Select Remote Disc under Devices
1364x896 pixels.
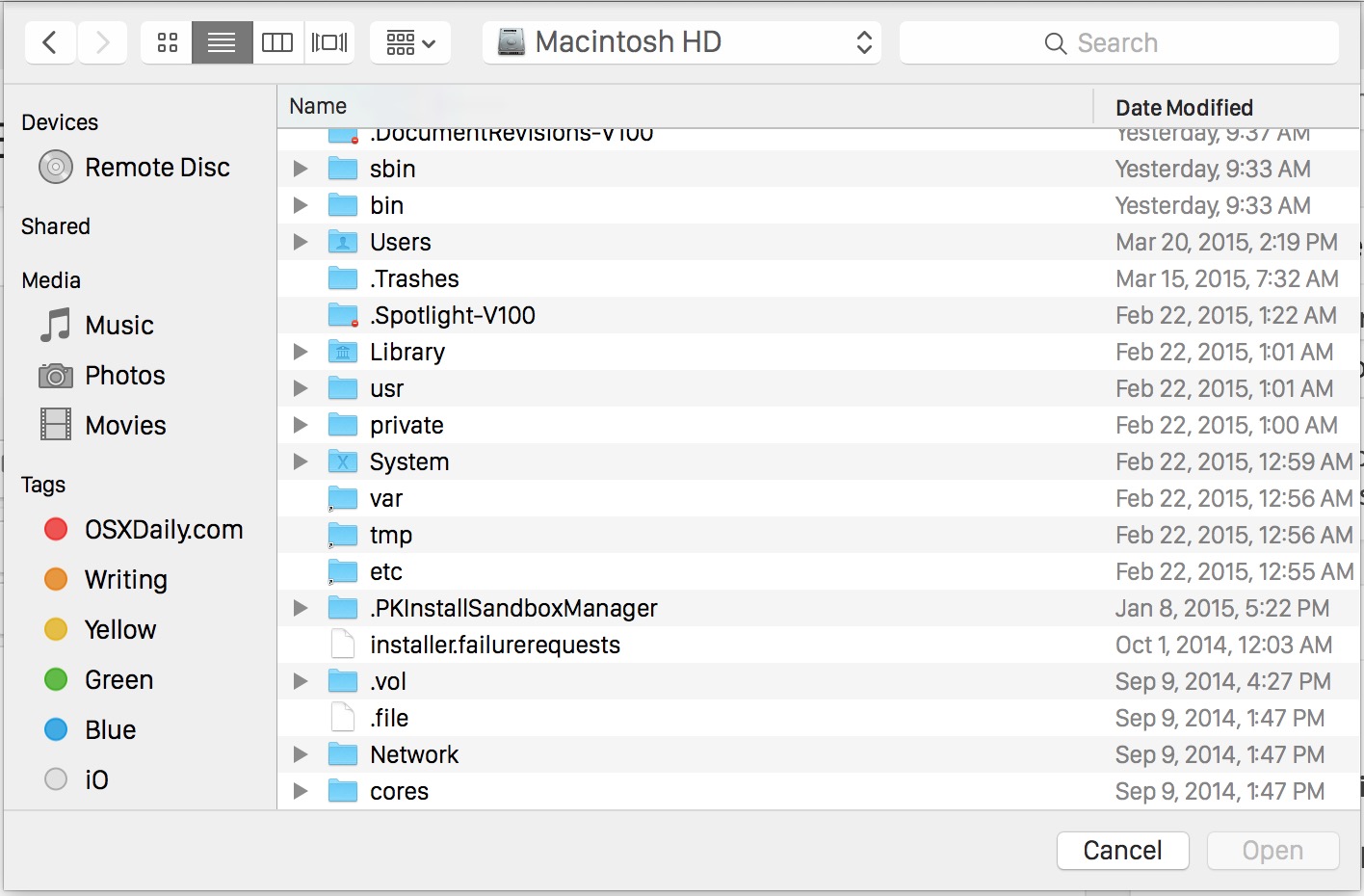[x=157, y=167]
